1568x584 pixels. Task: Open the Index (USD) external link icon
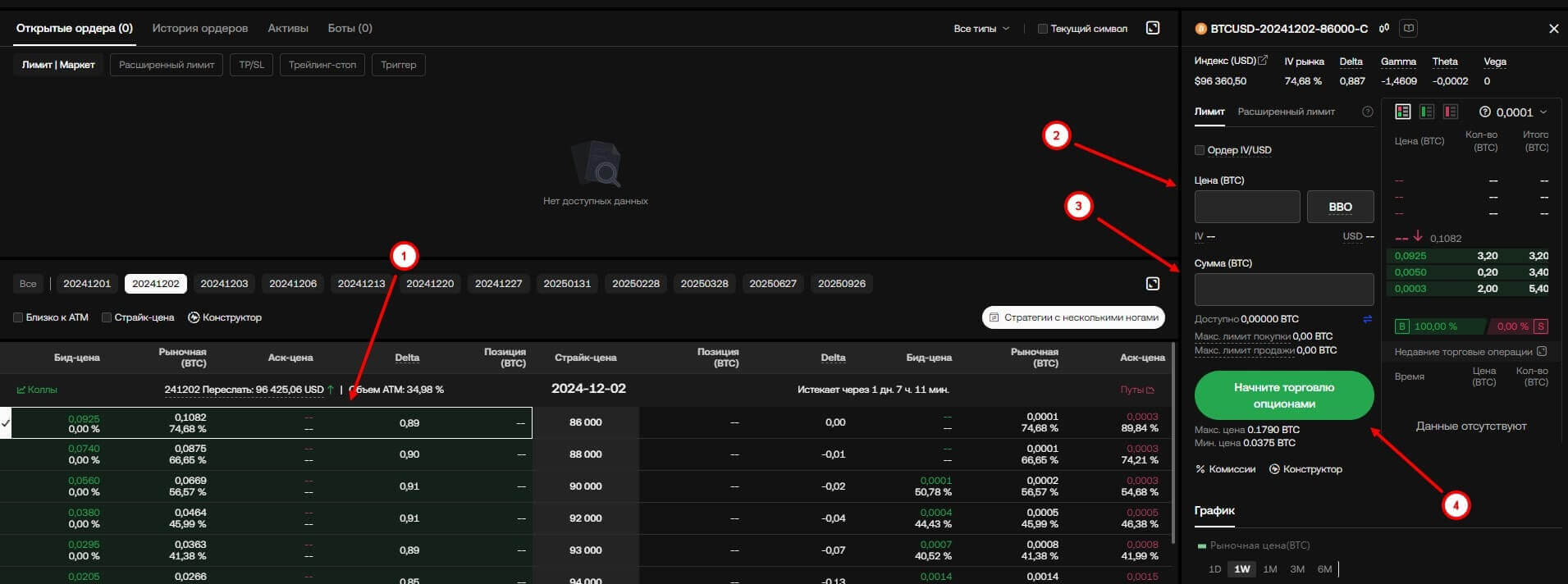click(1263, 61)
